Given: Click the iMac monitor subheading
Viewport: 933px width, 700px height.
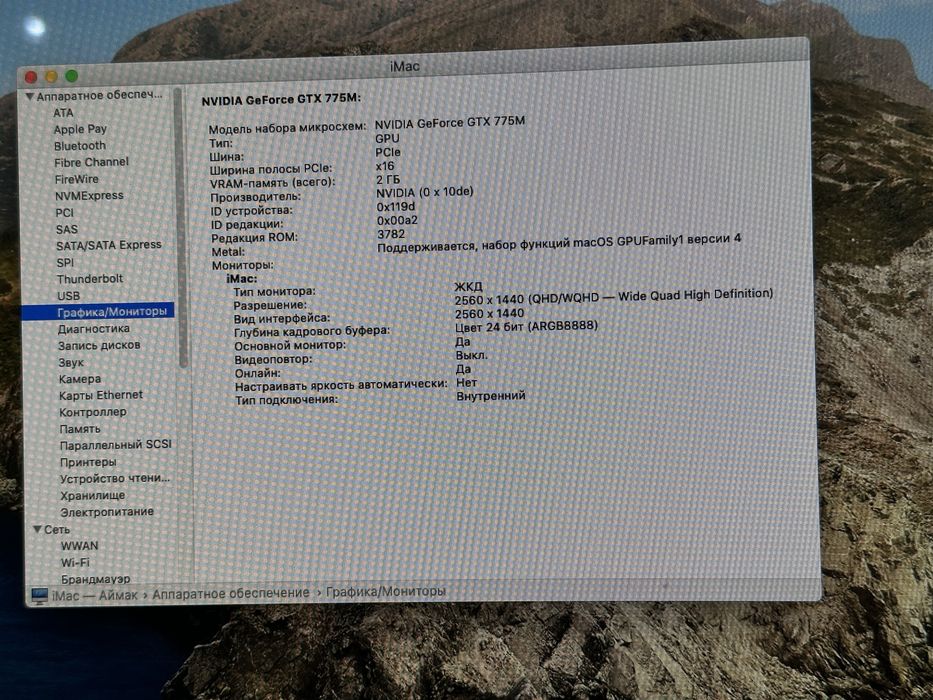Looking at the screenshot, I should click(242, 279).
